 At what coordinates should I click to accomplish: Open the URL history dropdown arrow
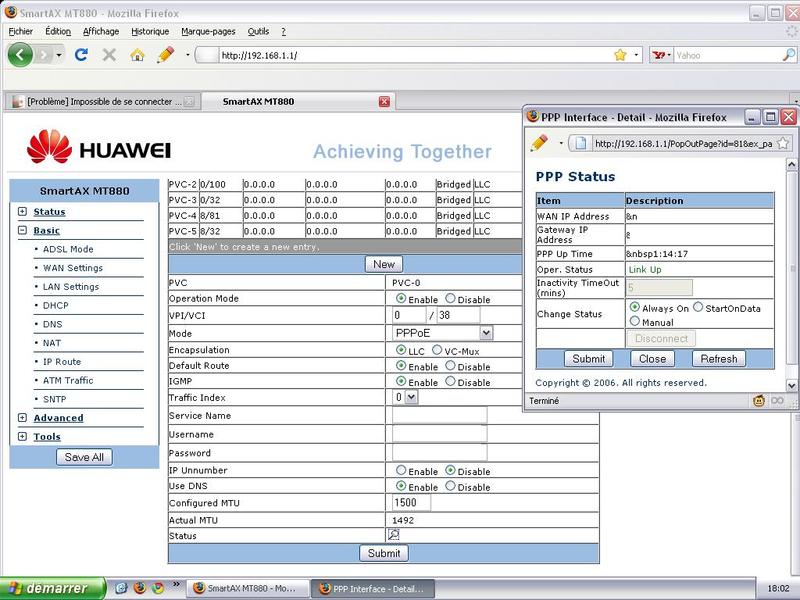636,55
